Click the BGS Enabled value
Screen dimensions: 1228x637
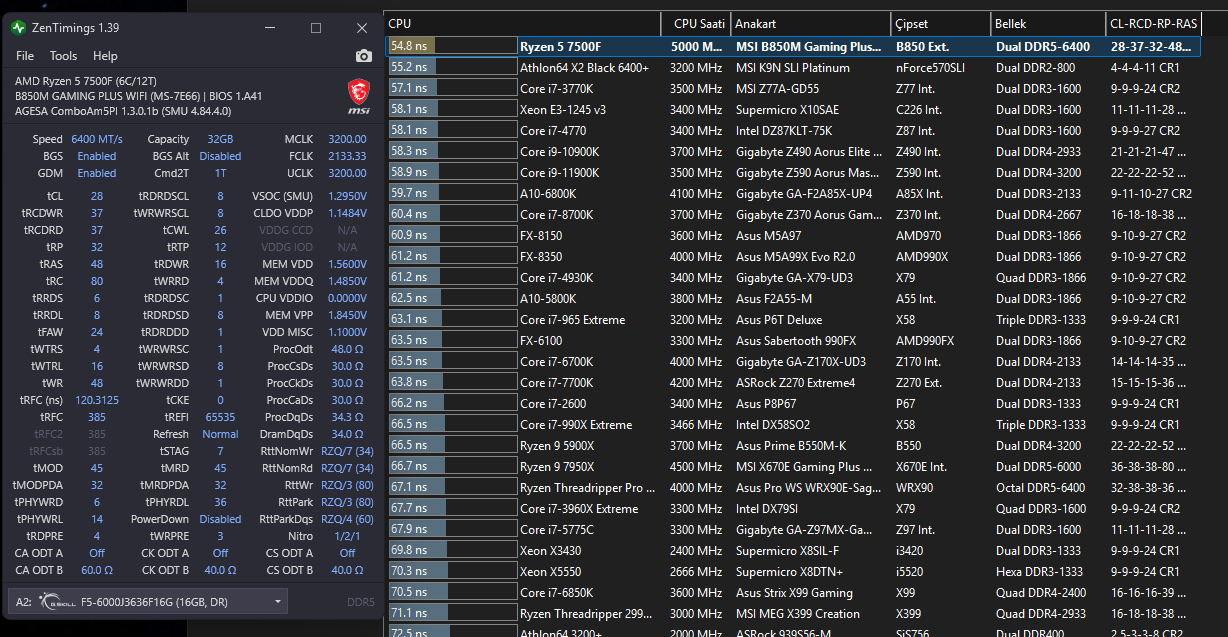point(97,156)
